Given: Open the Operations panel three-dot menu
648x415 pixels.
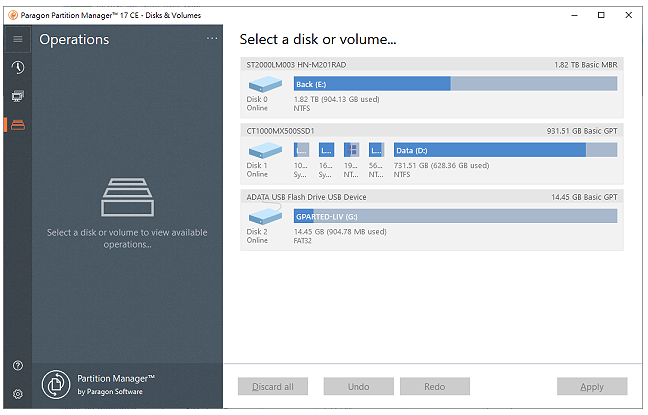Looking at the screenshot, I should 212,38.
